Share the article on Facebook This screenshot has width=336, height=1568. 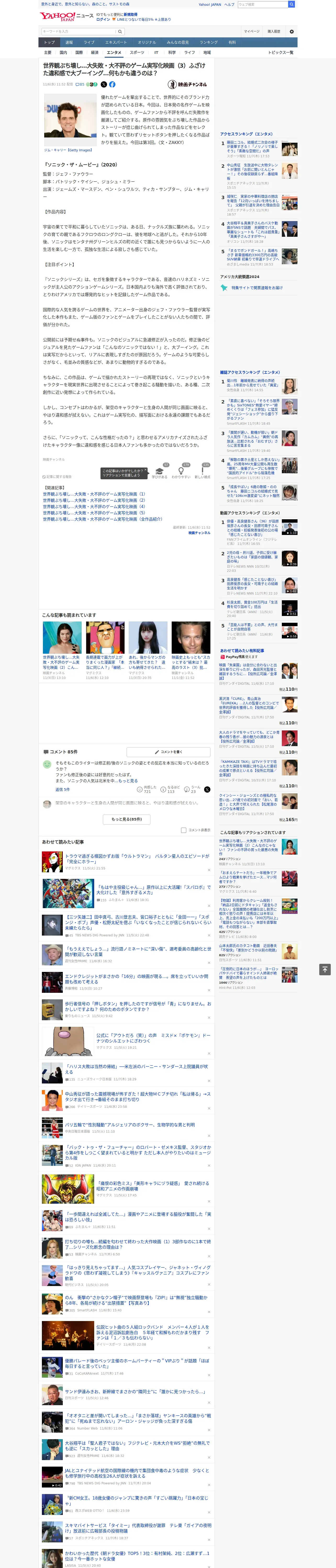click(112, 85)
